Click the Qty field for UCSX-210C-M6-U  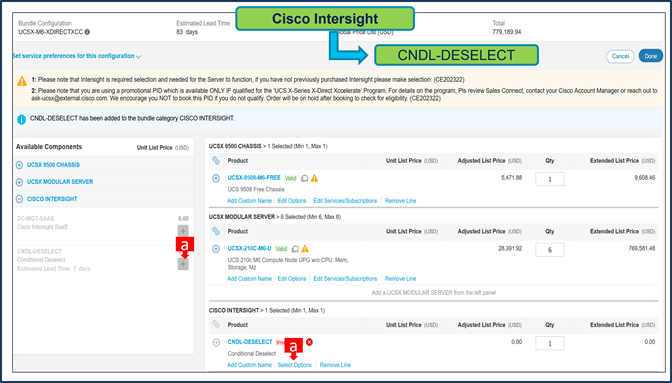tap(550, 250)
